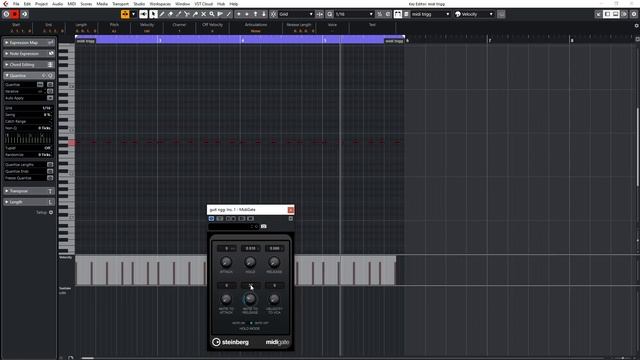Click the MidiGate Release knob
Viewport: 640px width, 360px height.
pyautogui.click(x=274, y=262)
